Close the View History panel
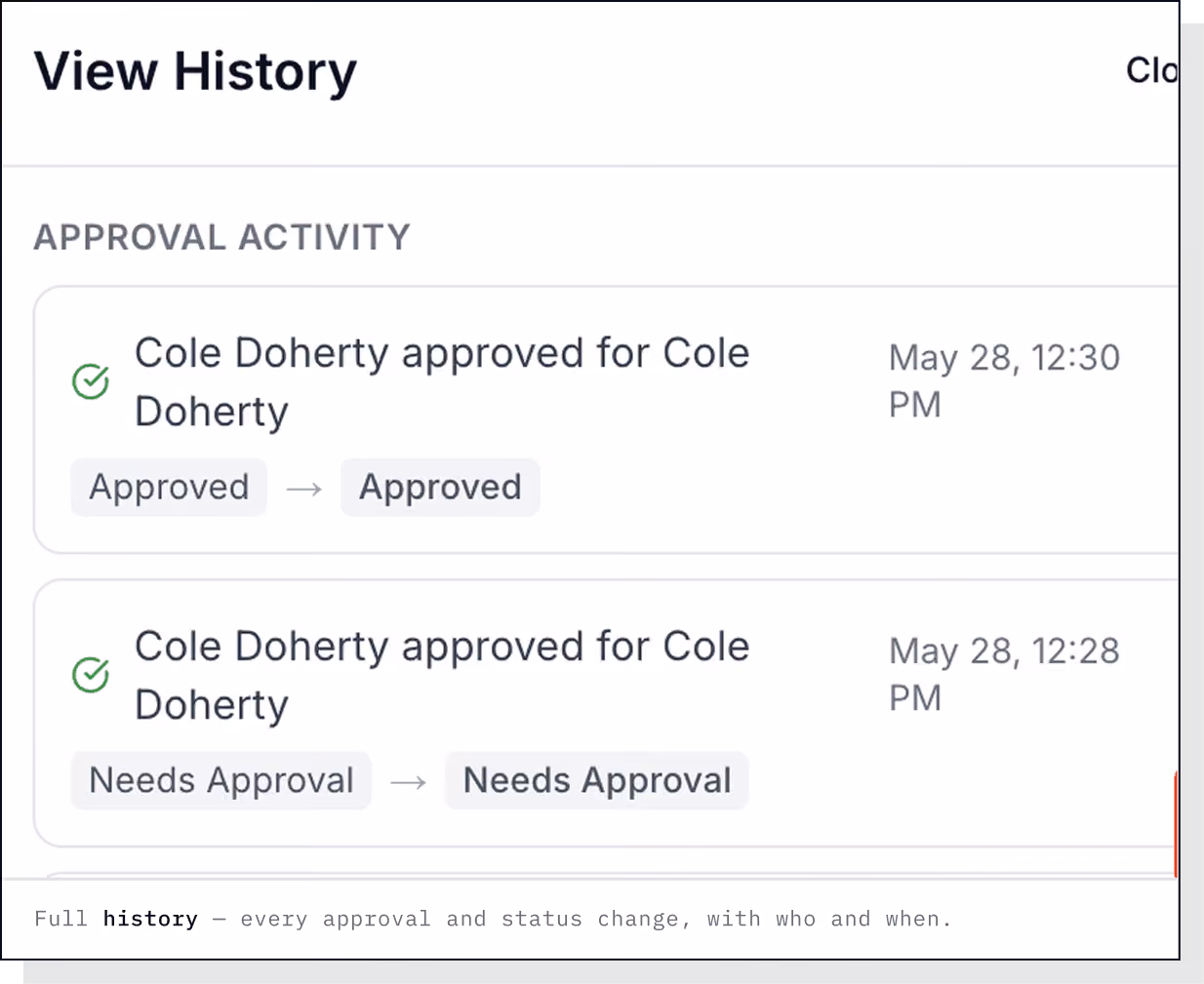The height and width of the screenshot is (984, 1204). tap(1152, 70)
